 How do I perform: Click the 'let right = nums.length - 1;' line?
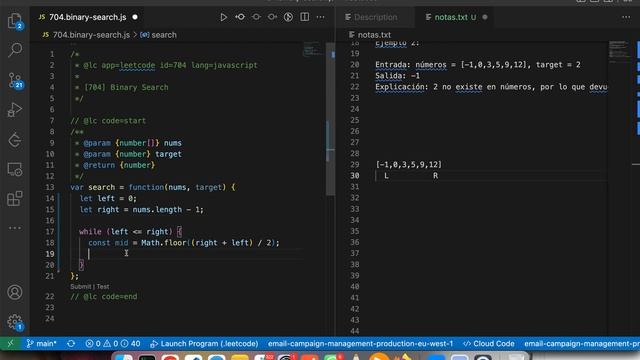coord(141,209)
